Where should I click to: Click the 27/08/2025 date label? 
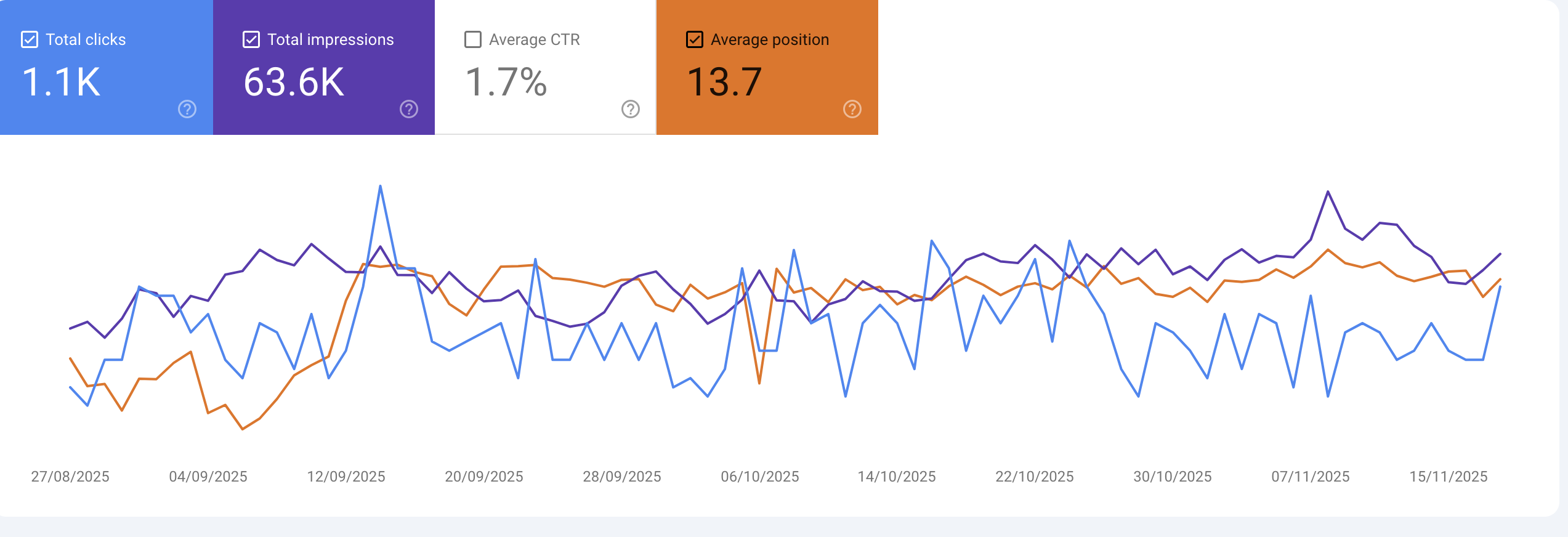[x=70, y=476]
